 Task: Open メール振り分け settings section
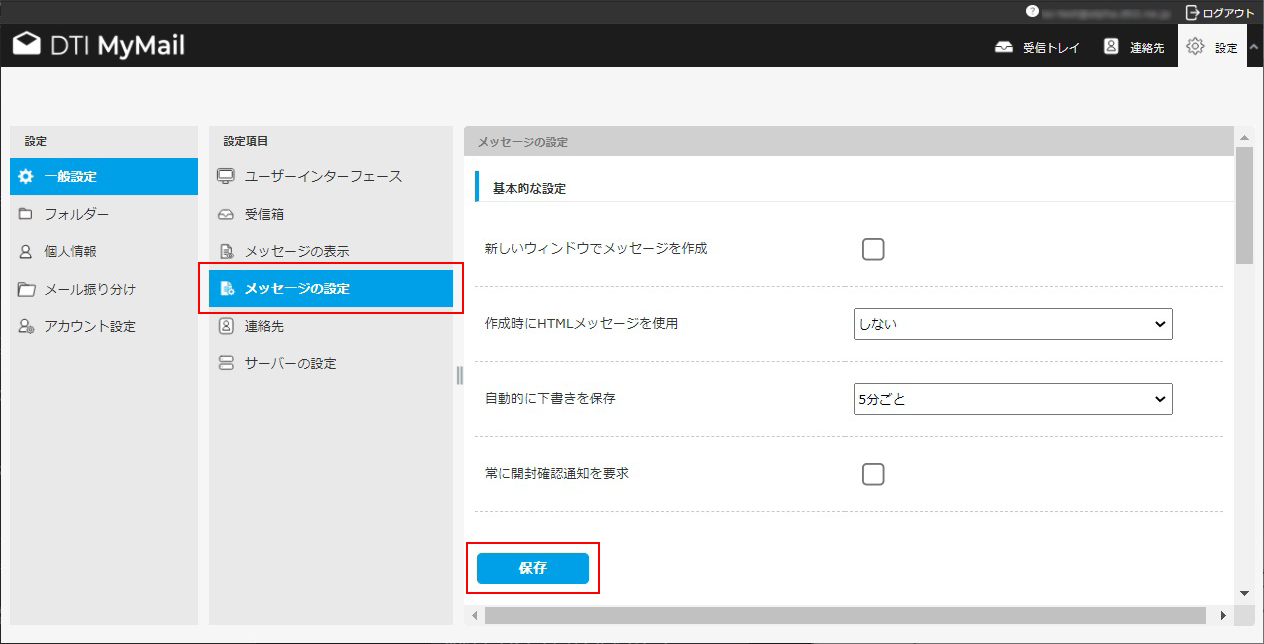point(104,289)
